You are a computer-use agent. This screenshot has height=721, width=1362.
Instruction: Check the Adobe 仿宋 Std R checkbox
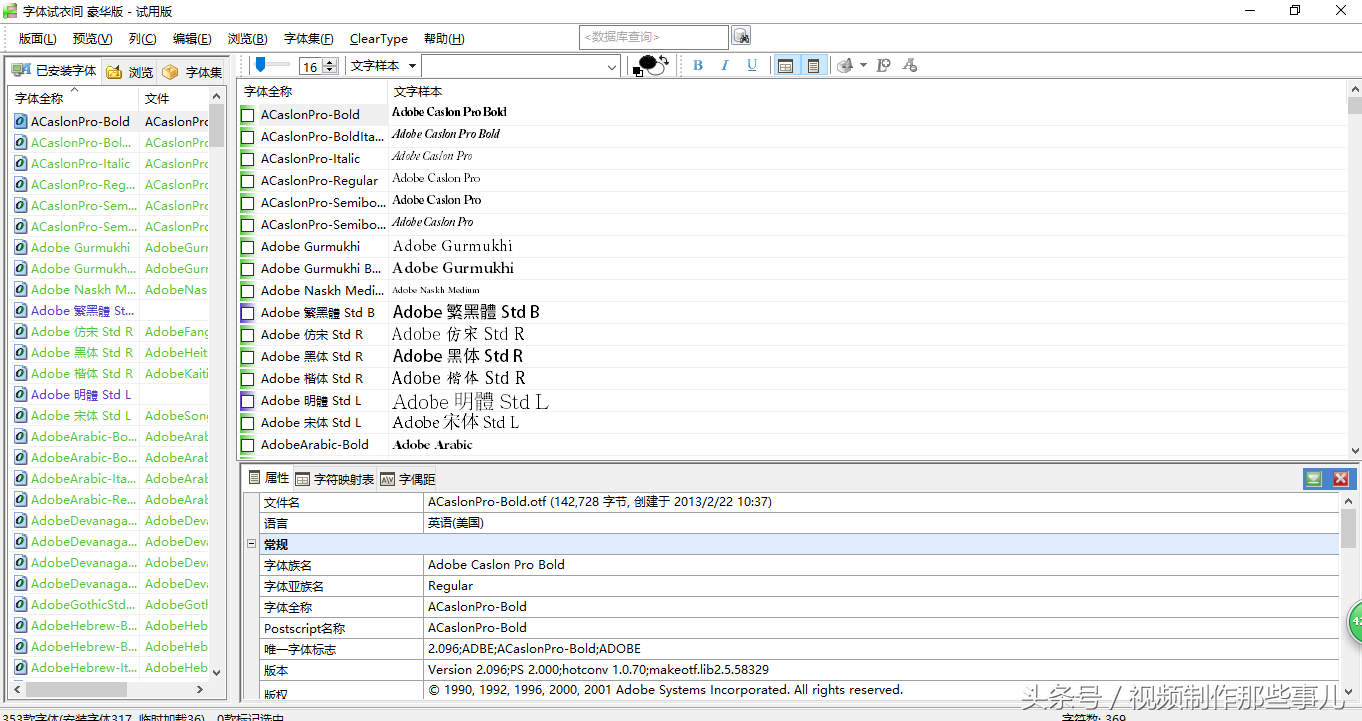pos(248,335)
